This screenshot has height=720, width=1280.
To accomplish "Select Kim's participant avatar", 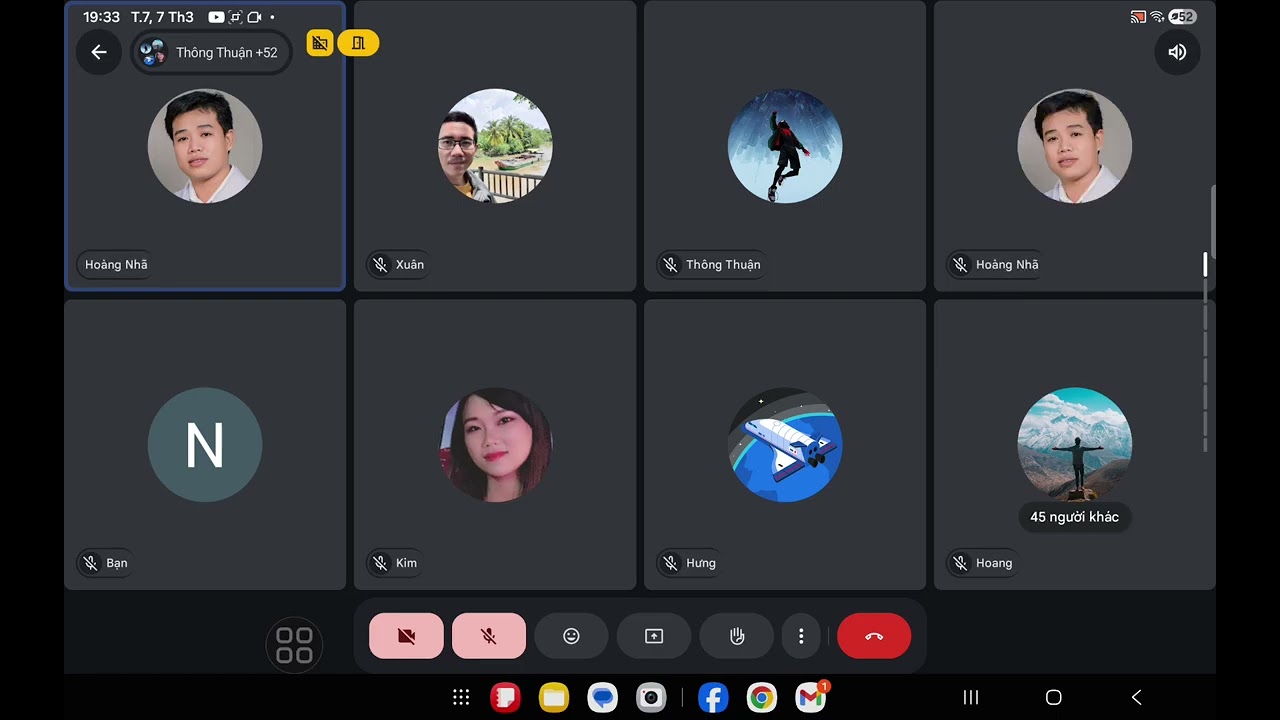I will (x=495, y=444).
